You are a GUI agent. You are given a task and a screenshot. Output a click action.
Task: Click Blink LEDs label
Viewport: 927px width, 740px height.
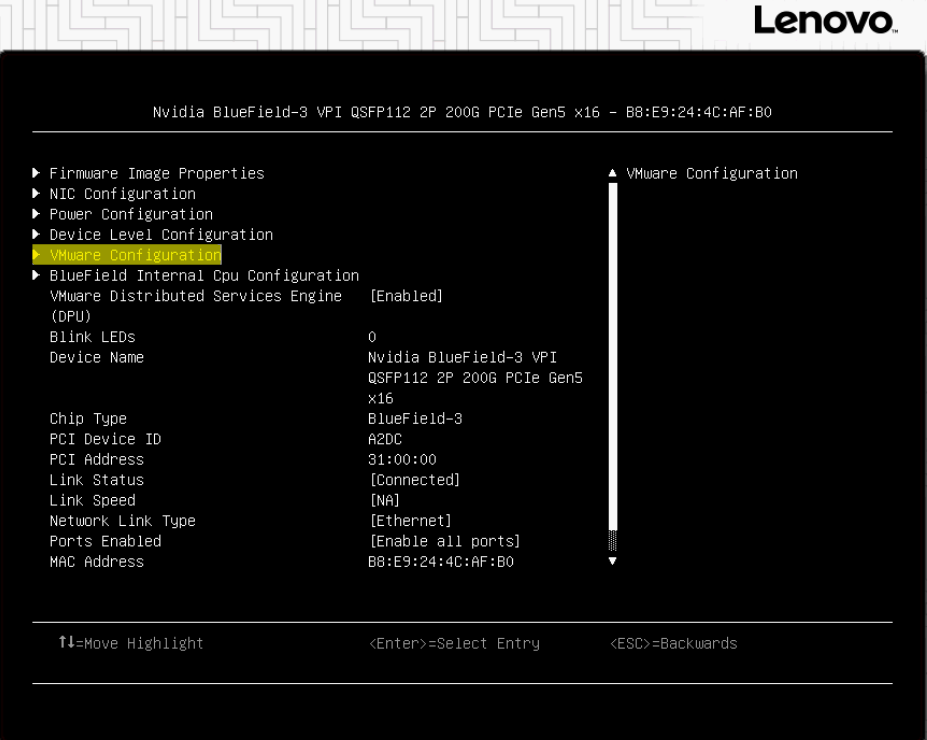[x=92, y=337]
